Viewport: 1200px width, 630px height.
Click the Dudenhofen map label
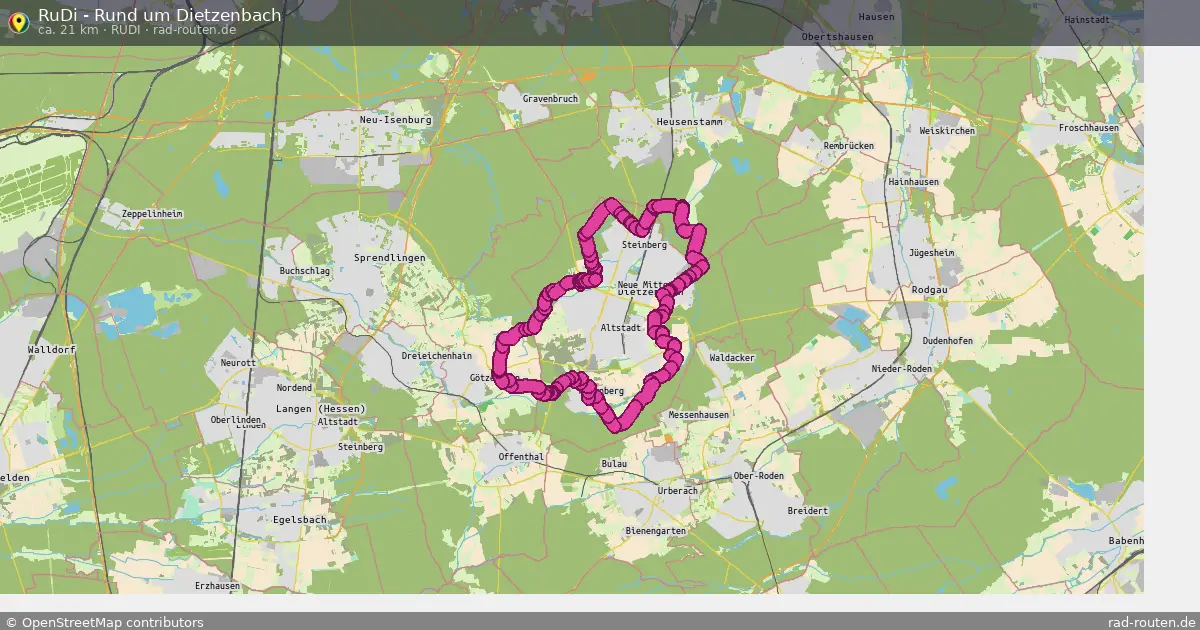[x=947, y=340]
